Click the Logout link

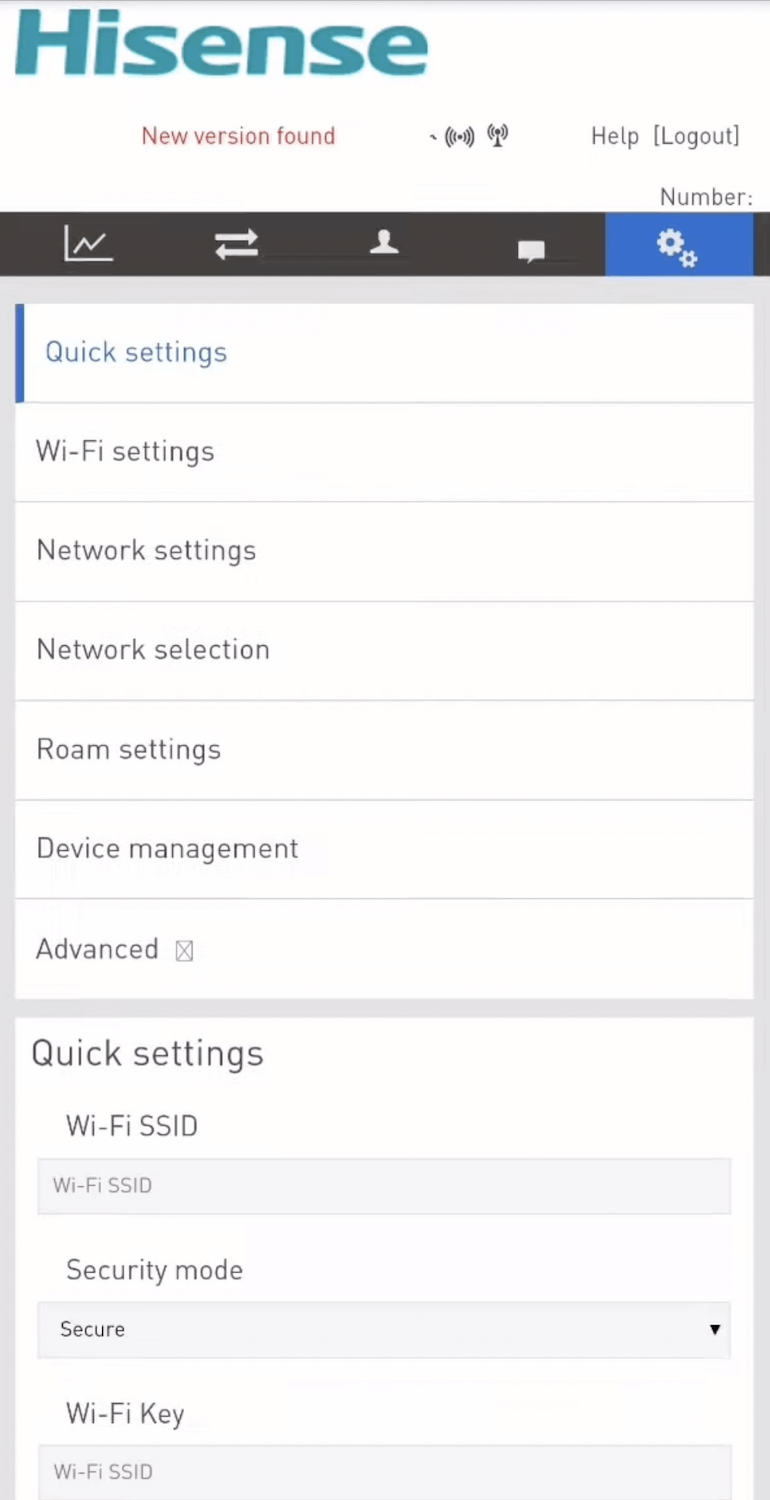696,136
